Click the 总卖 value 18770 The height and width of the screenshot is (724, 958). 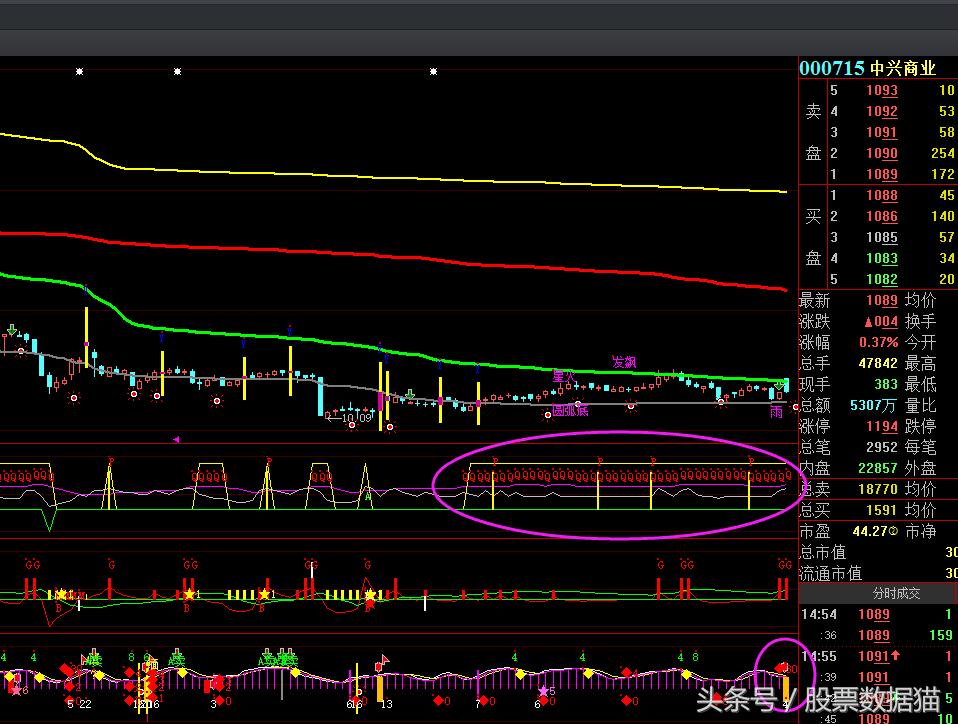(878, 489)
